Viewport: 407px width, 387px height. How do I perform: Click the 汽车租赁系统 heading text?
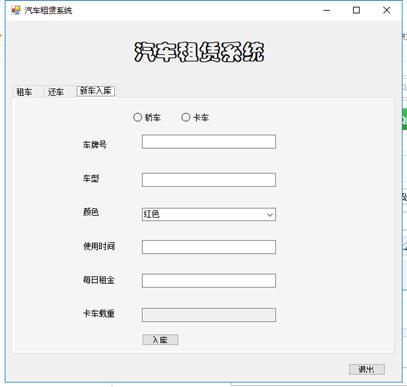(x=199, y=52)
